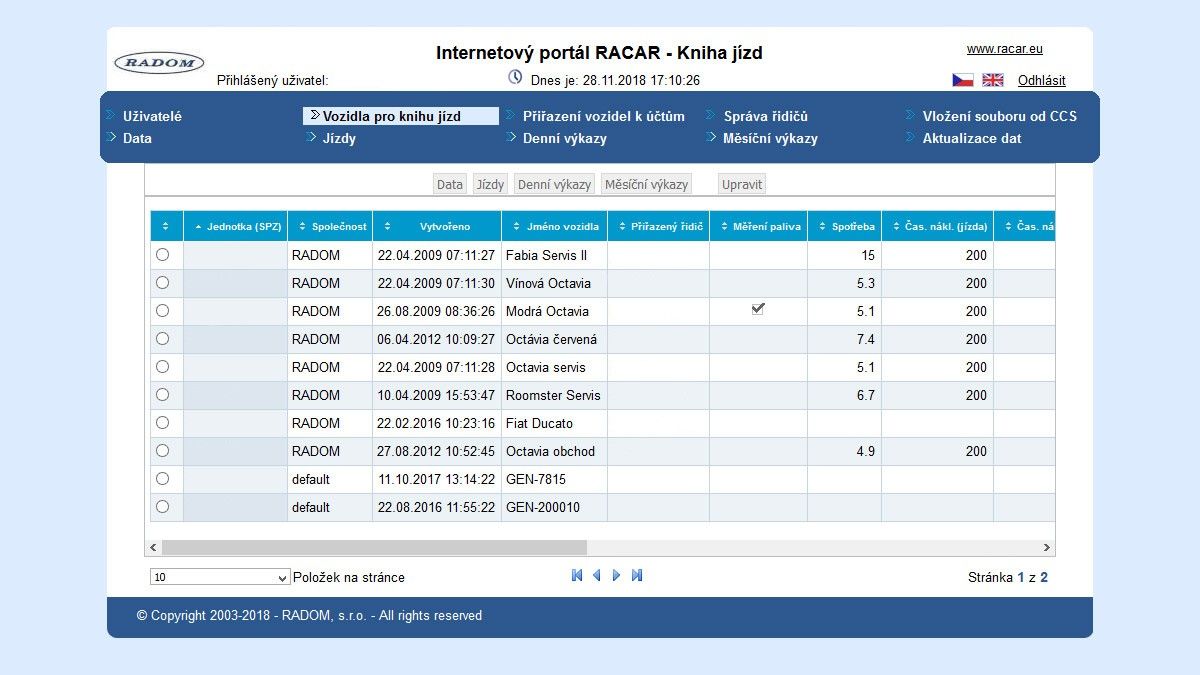Switch language with the English flag
The height and width of the screenshot is (675, 1200).
pos(992,80)
